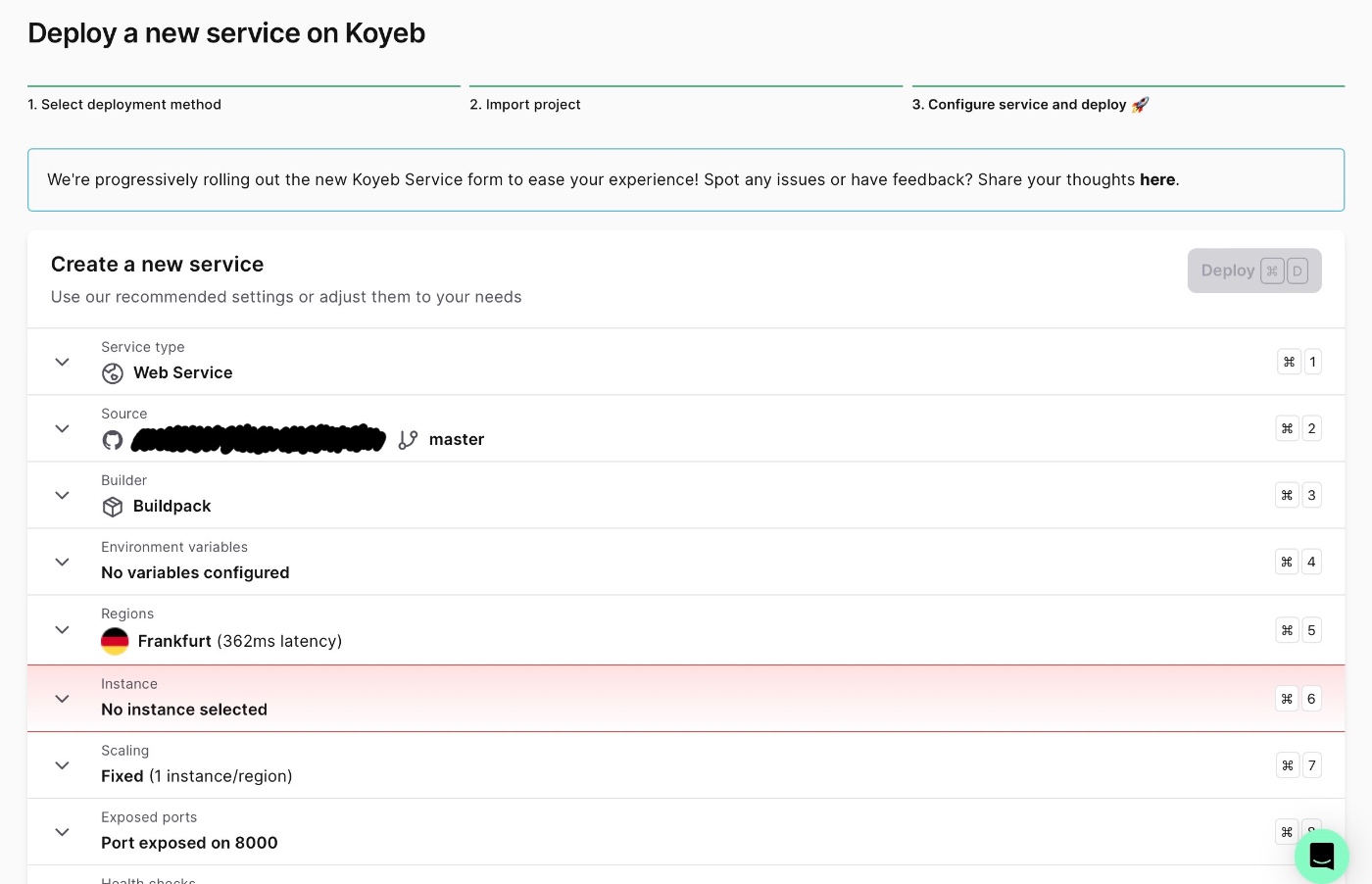Viewport: 1372px width, 884px height.
Task: Click the 'master' branch name
Action: click(457, 439)
